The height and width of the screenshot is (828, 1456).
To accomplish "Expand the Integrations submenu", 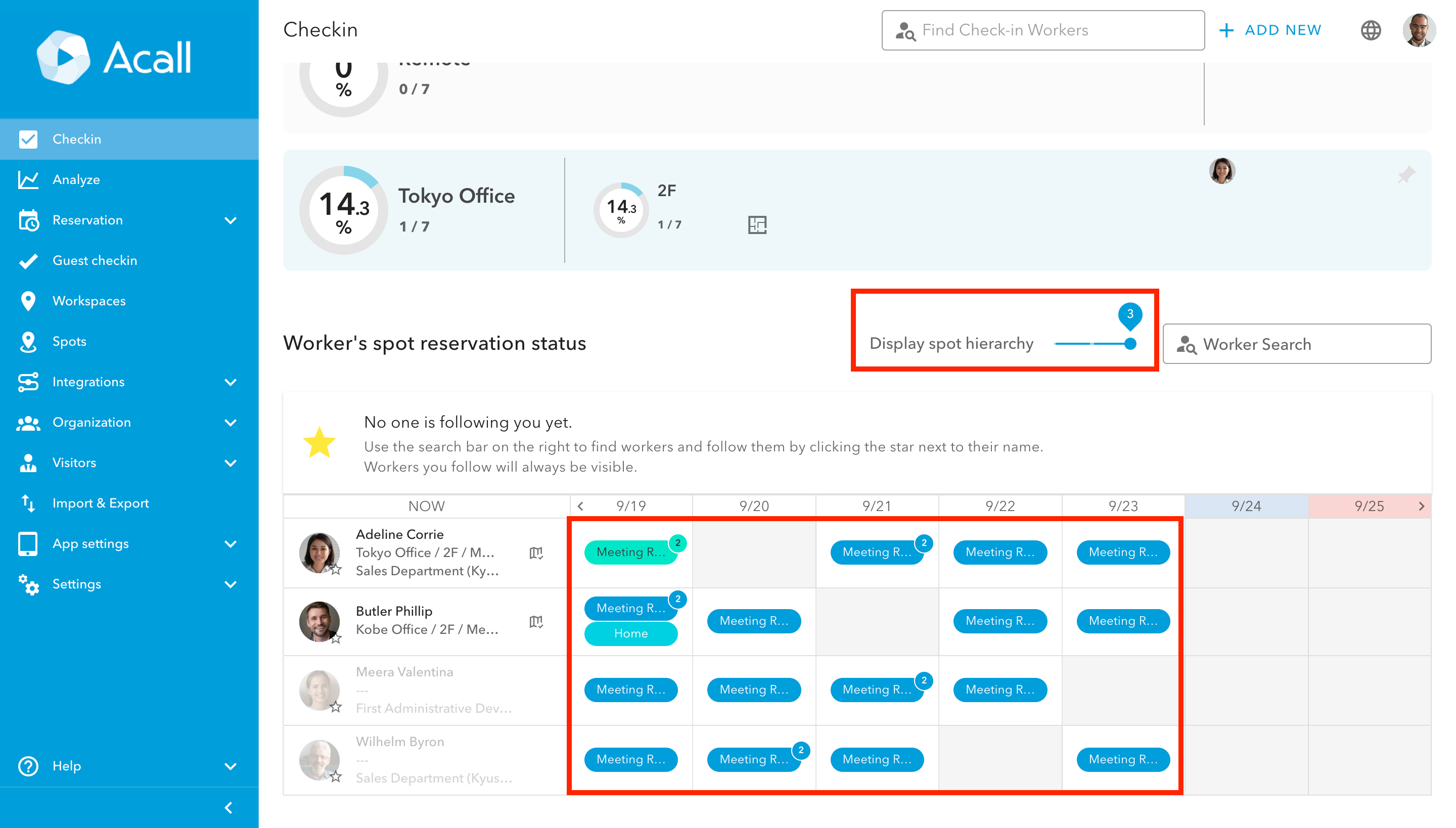I will pyautogui.click(x=231, y=382).
